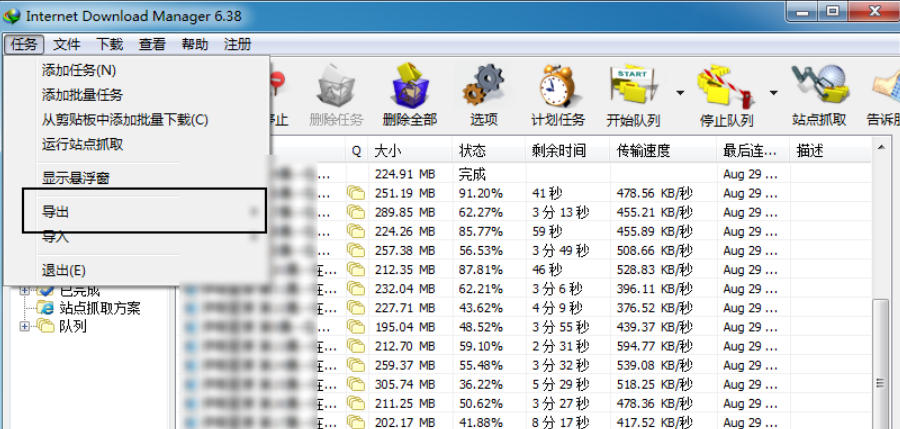Click queue icon of the 289.85 MB row

point(356,212)
